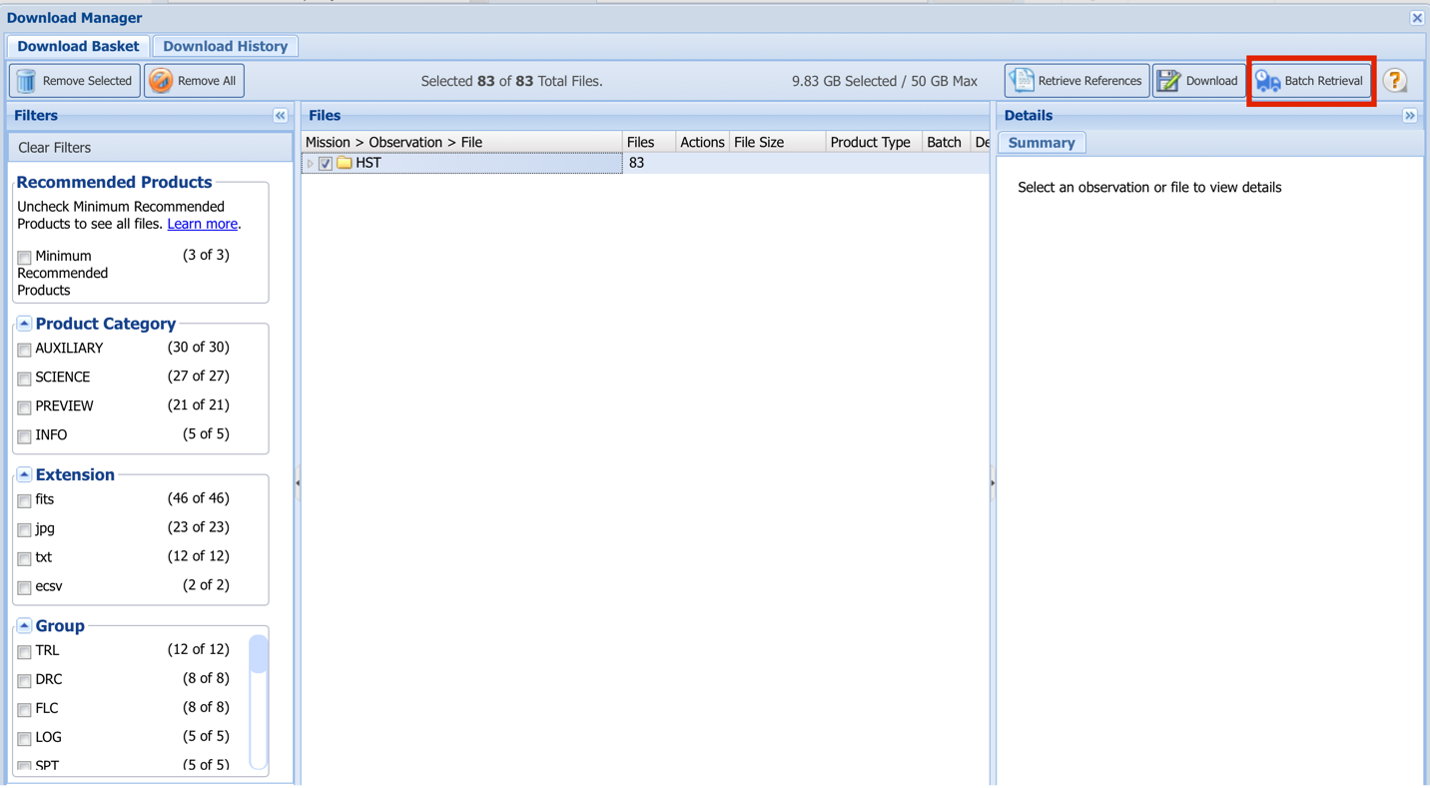The width and height of the screenshot is (1430, 788).
Task: Switch to the Download History tab
Action: point(225,46)
